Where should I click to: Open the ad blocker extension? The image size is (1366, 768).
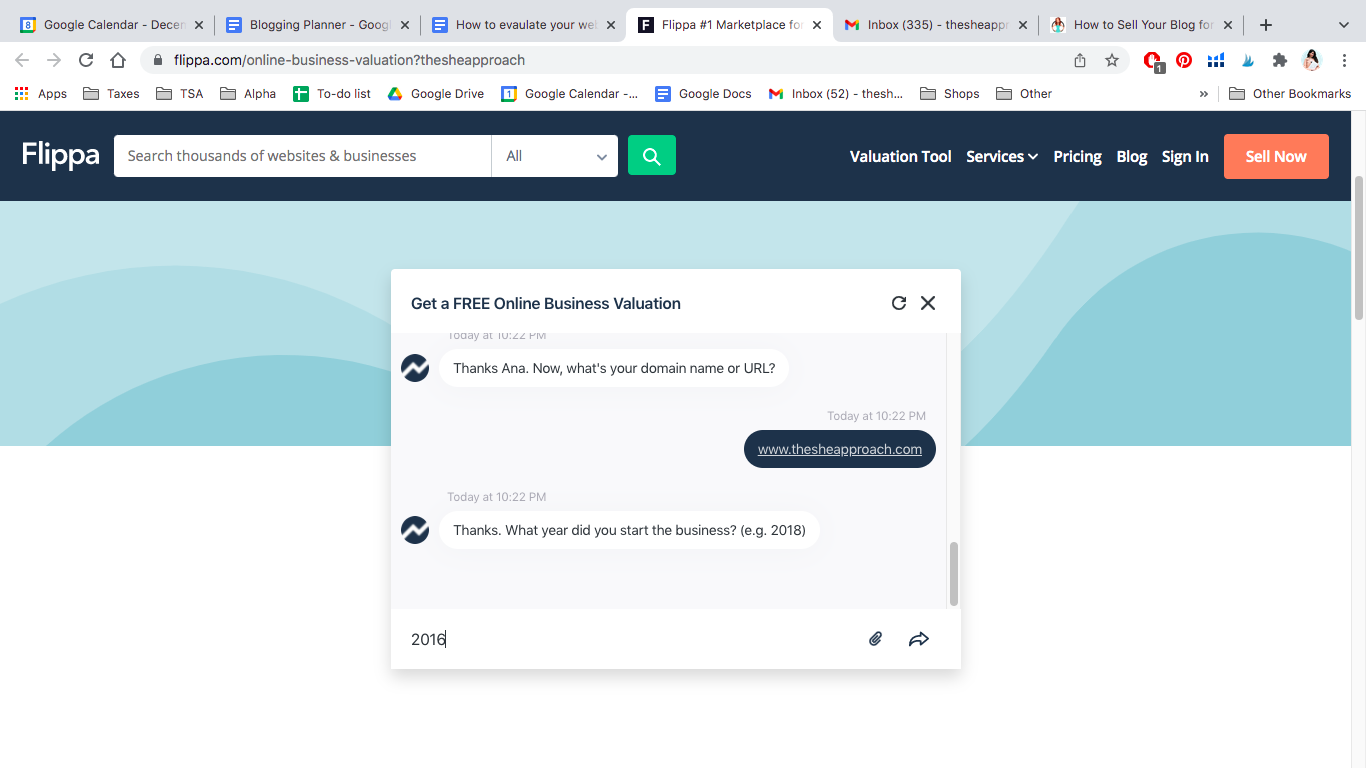[1153, 61]
